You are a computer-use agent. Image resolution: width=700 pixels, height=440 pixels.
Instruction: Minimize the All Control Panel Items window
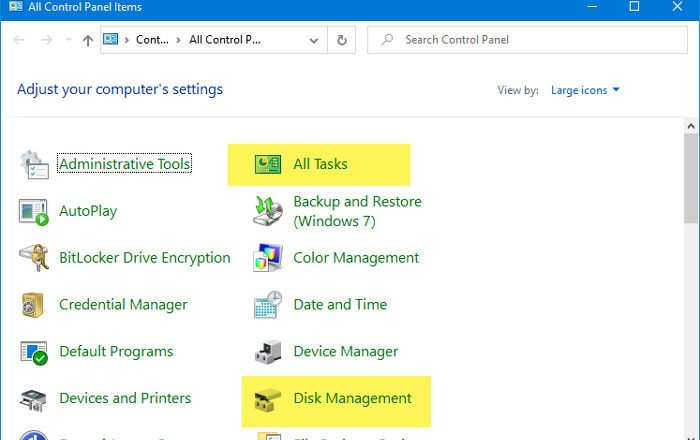592,7
